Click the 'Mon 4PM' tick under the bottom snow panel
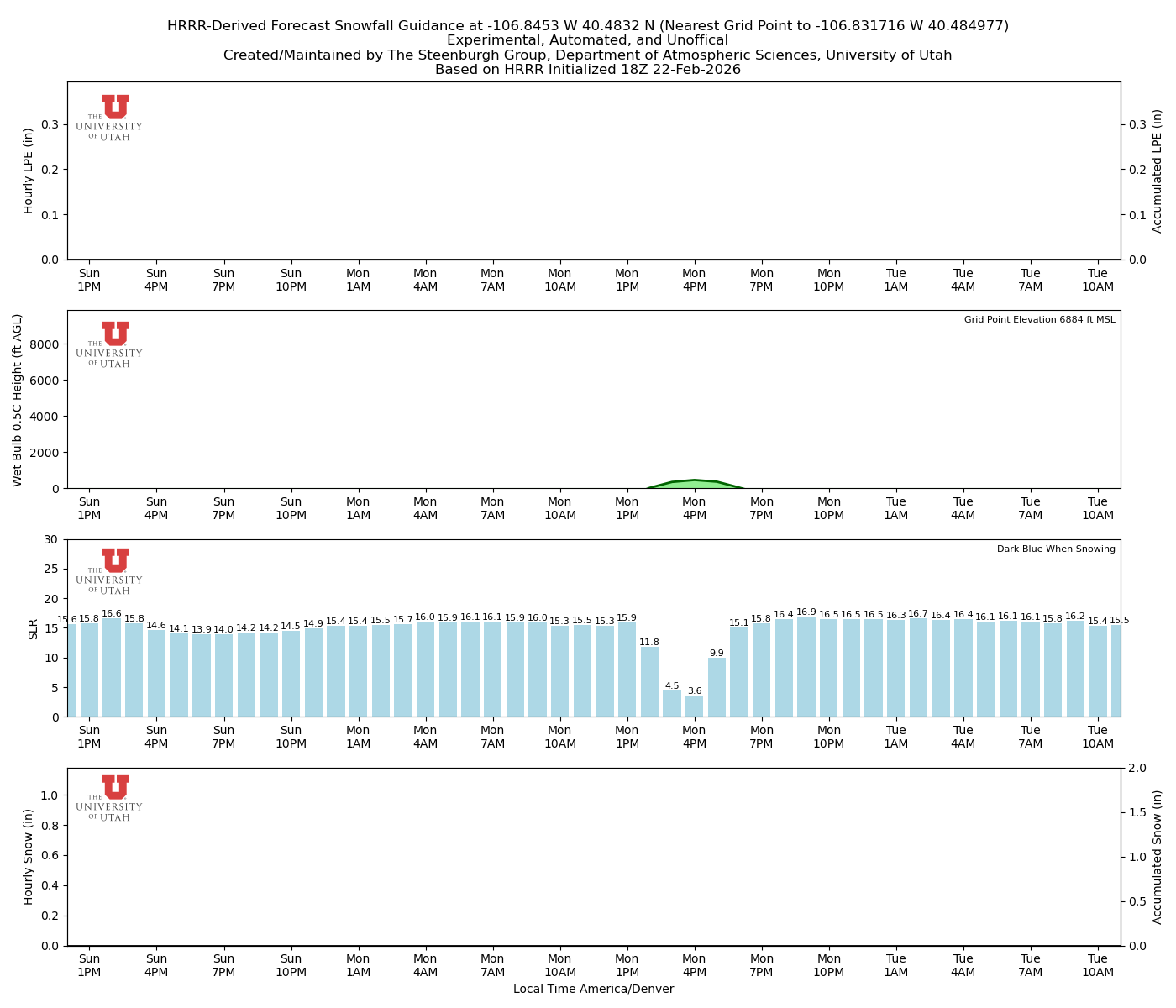Viewport: 1176px width, 1008px height. (695, 965)
